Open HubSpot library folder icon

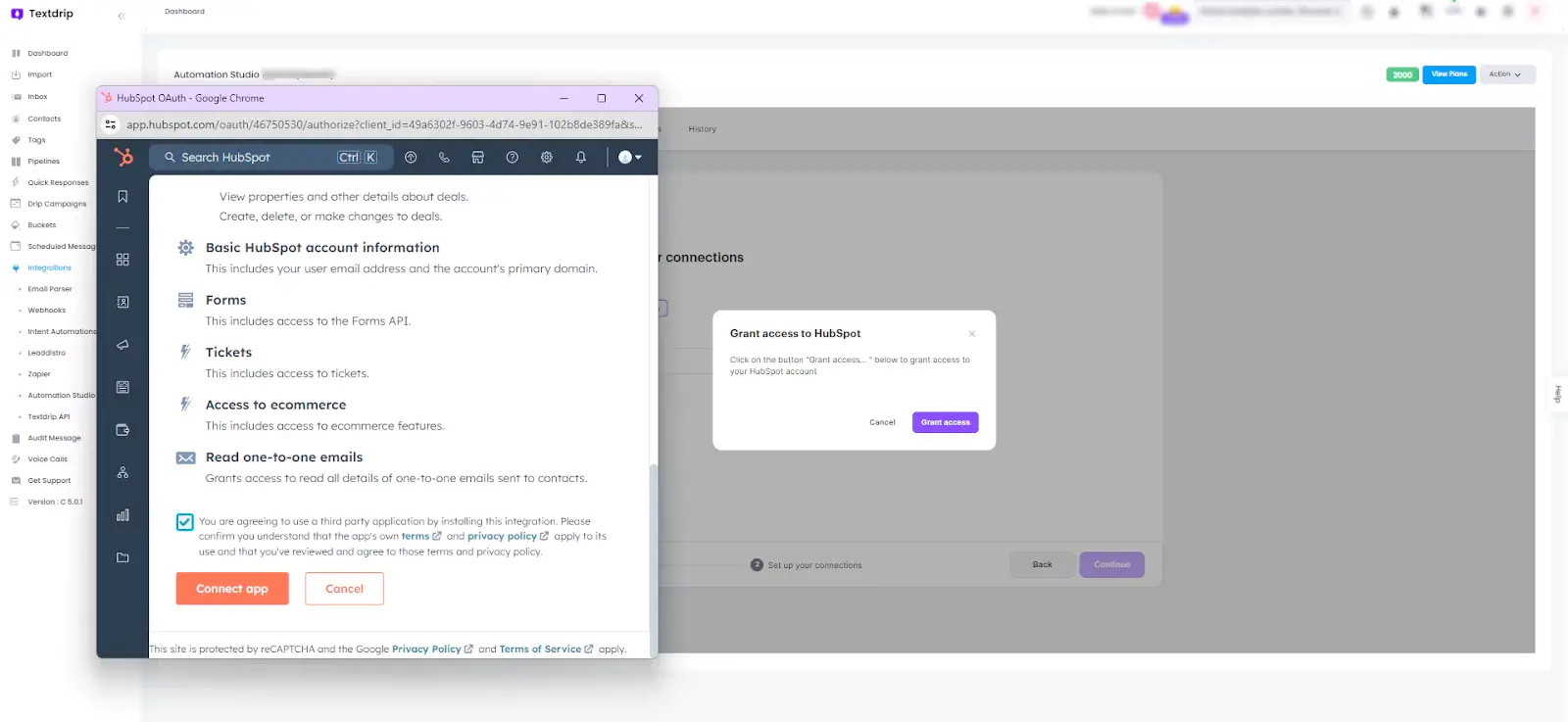point(122,557)
